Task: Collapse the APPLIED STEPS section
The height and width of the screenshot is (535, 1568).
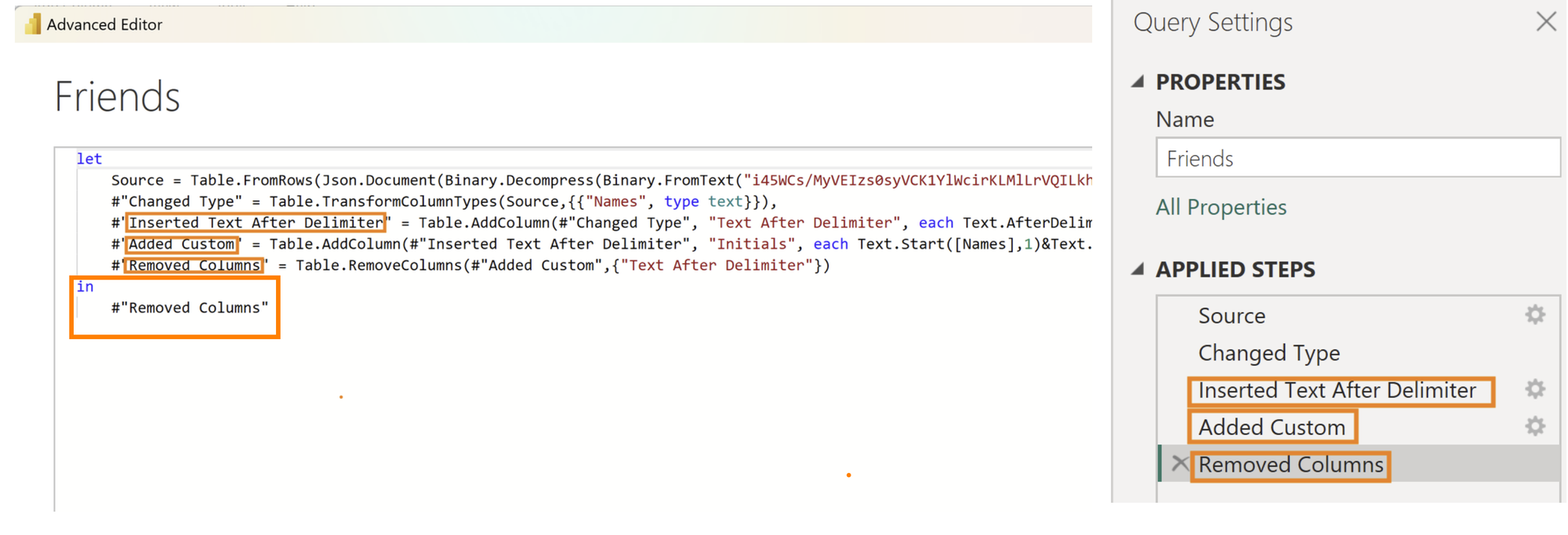Action: (1138, 269)
